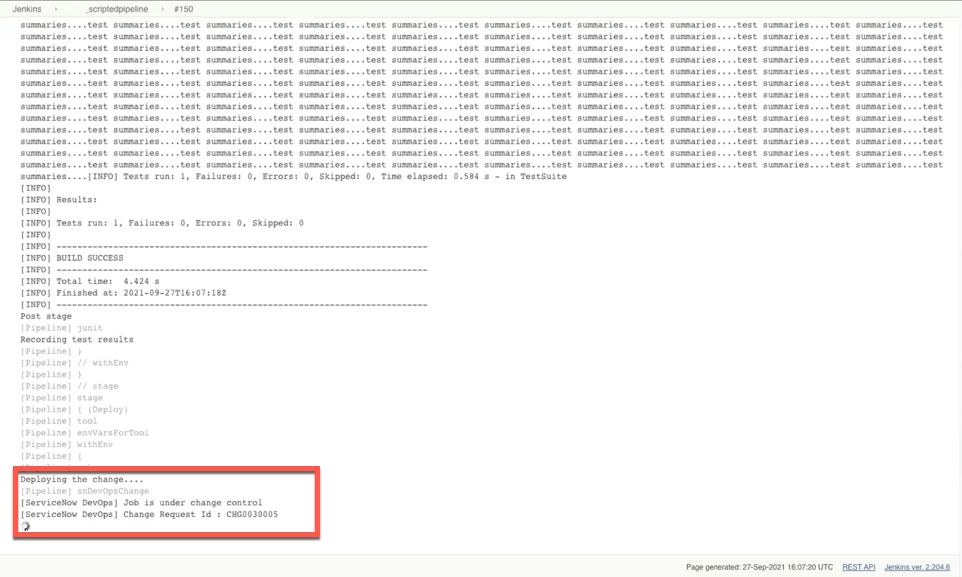Click the 'Total time: 4.424 s' line
962x577 pixels.
coord(90,281)
